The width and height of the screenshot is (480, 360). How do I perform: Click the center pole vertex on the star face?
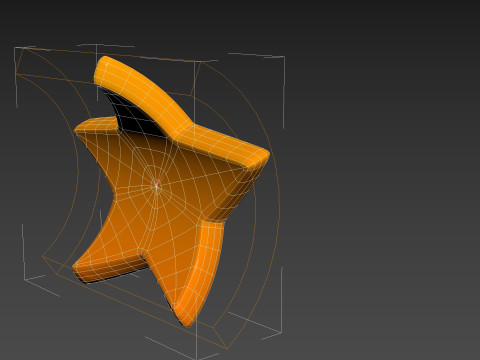157,186
